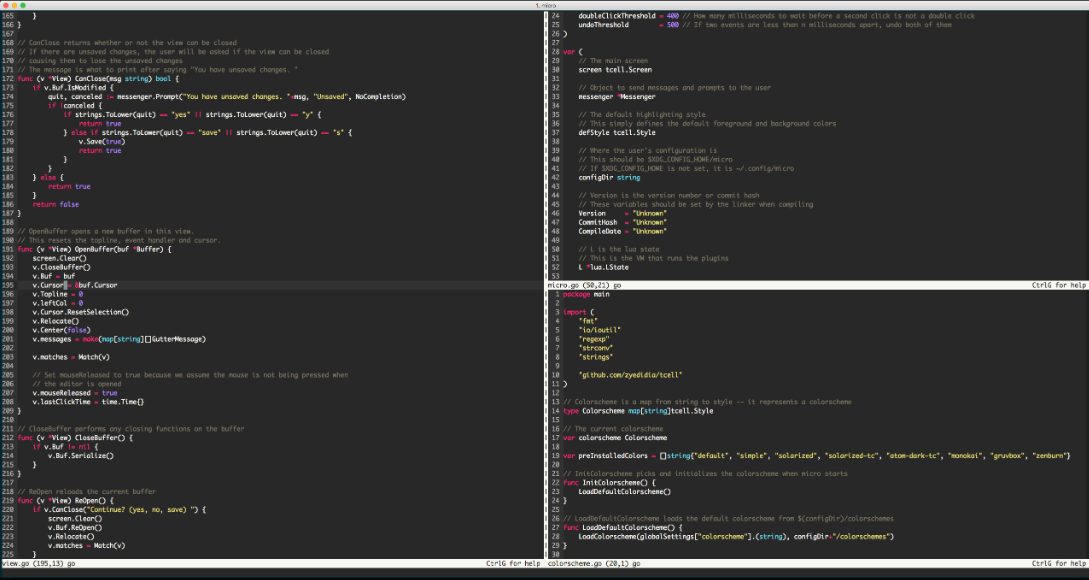Place cursor on 'package main' line
The height and width of the screenshot is (580, 1089).
(586, 294)
